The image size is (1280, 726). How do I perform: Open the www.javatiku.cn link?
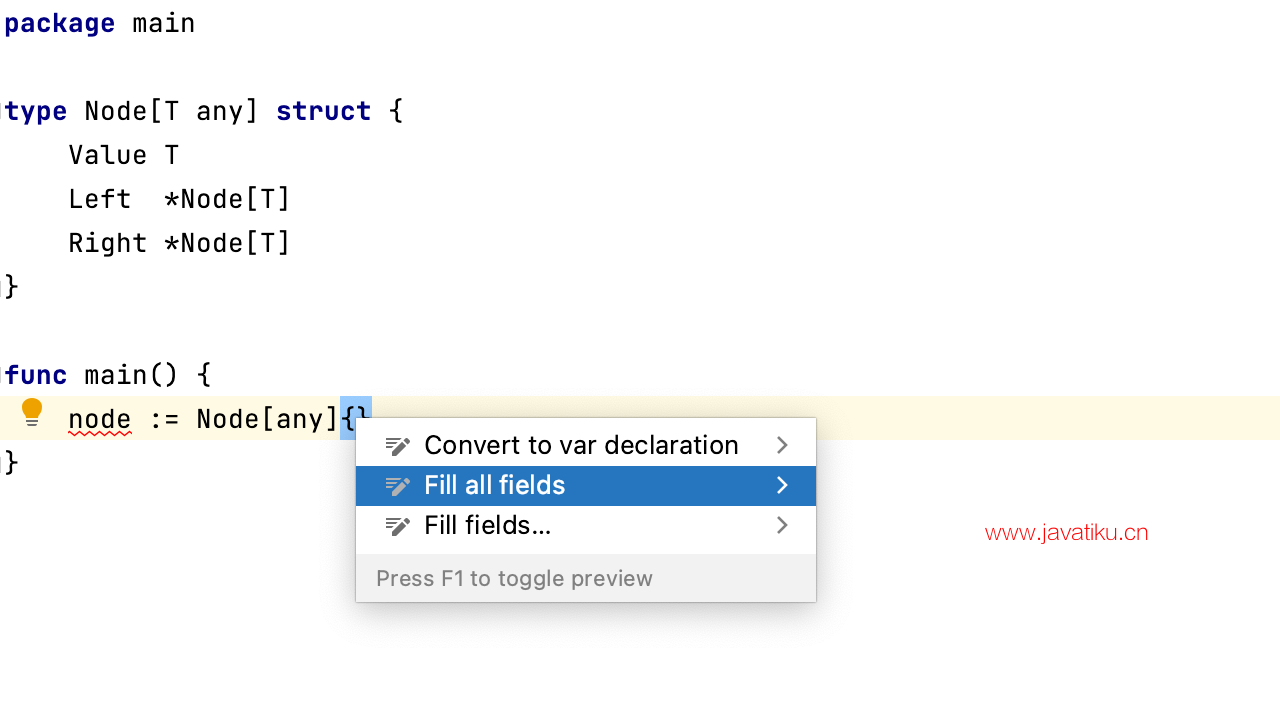click(x=1066, y=533)
